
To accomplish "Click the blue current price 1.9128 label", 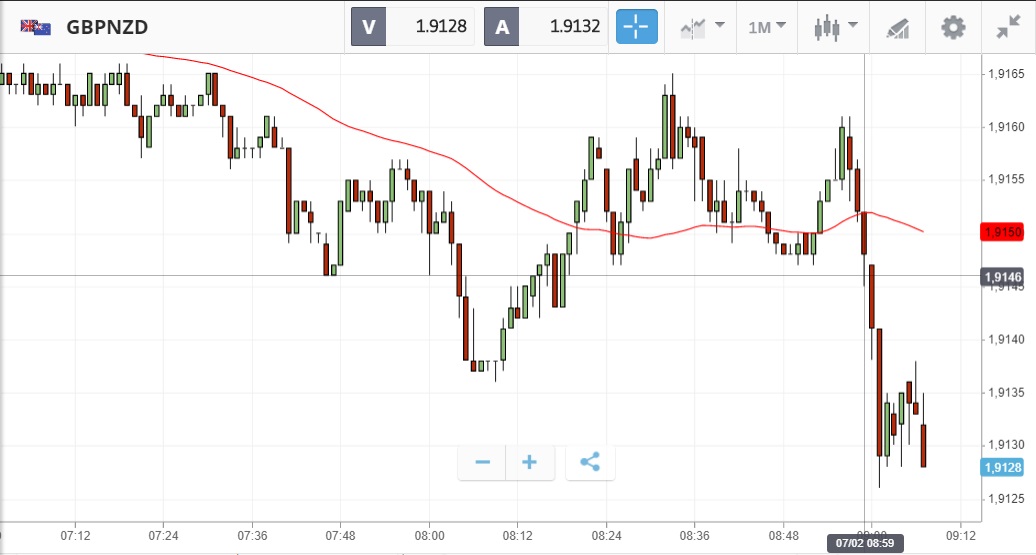I will pyautogui.click(x=1003, y=467).
